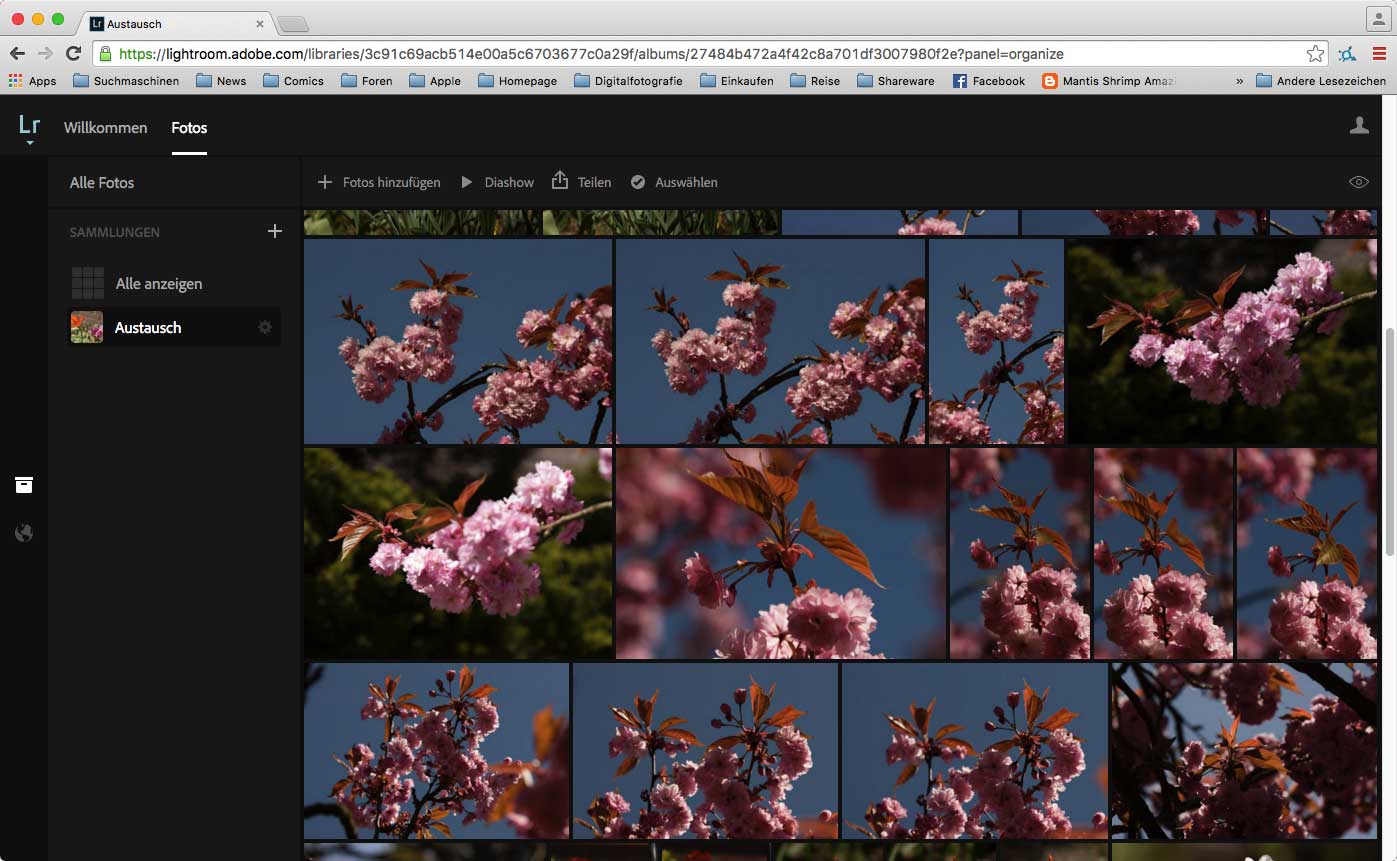Click the Lightroom Lr logo icon
Screen dimensions: 1397x861
[x=29, y=126]
